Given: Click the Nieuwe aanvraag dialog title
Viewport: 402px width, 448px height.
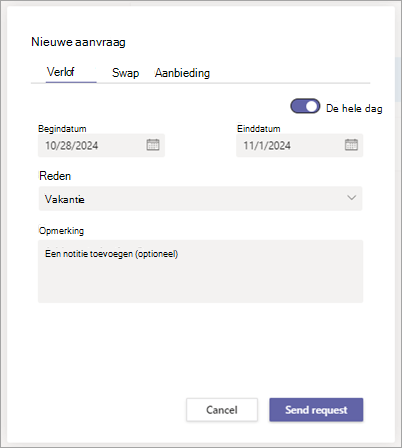Looking at the screenshot, I should 78,42.
